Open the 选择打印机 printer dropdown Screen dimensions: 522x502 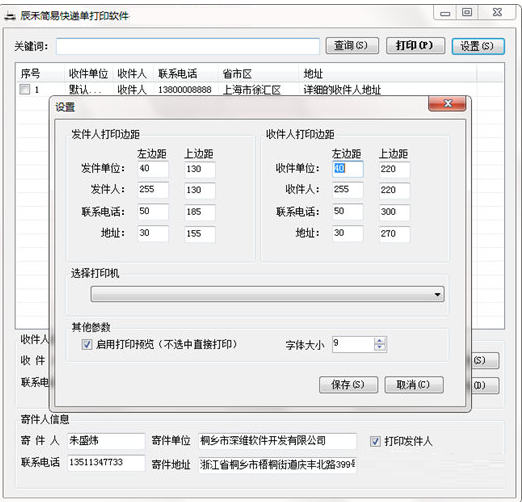point(267,294)
